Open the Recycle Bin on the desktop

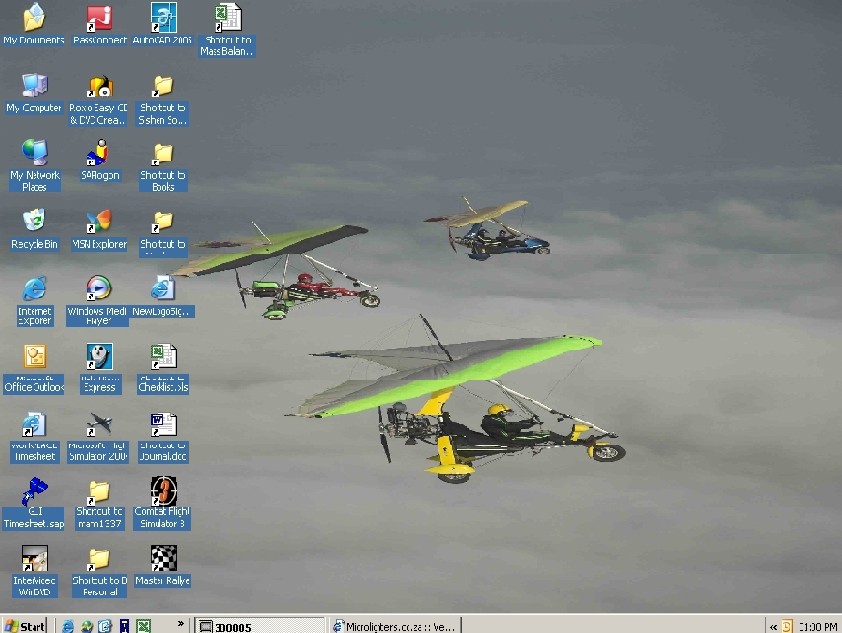[34, 230]
